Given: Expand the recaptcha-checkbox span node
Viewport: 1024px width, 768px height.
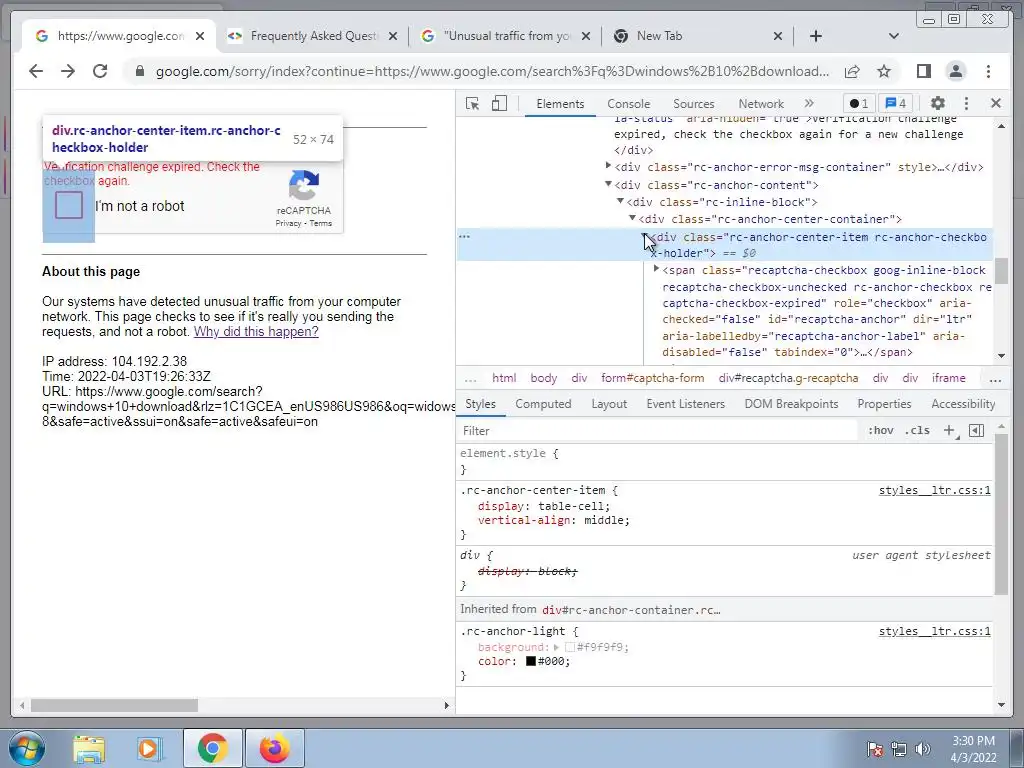Looking at the screenshot, I should click(656, 268).
